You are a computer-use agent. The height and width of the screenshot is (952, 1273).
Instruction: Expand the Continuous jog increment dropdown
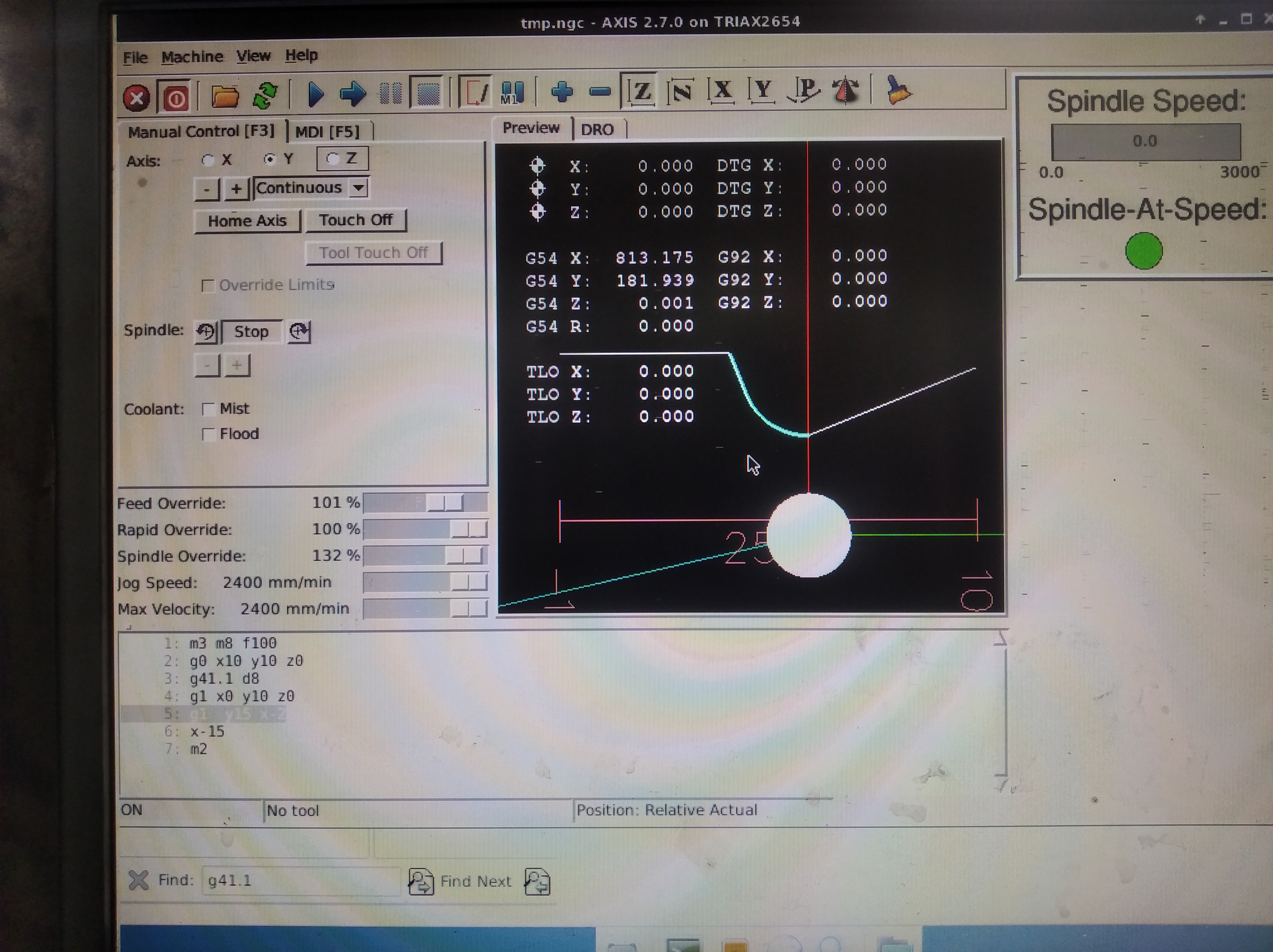click(359, 187)
